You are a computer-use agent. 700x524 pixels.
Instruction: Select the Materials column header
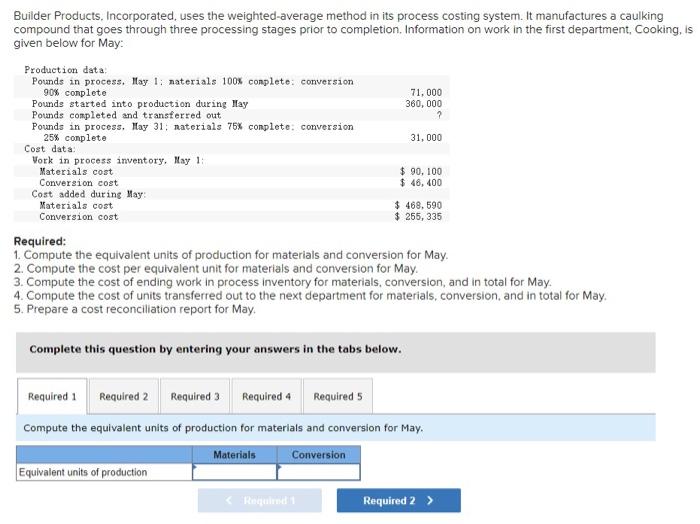pyautogui.click(x=234, y=454)
